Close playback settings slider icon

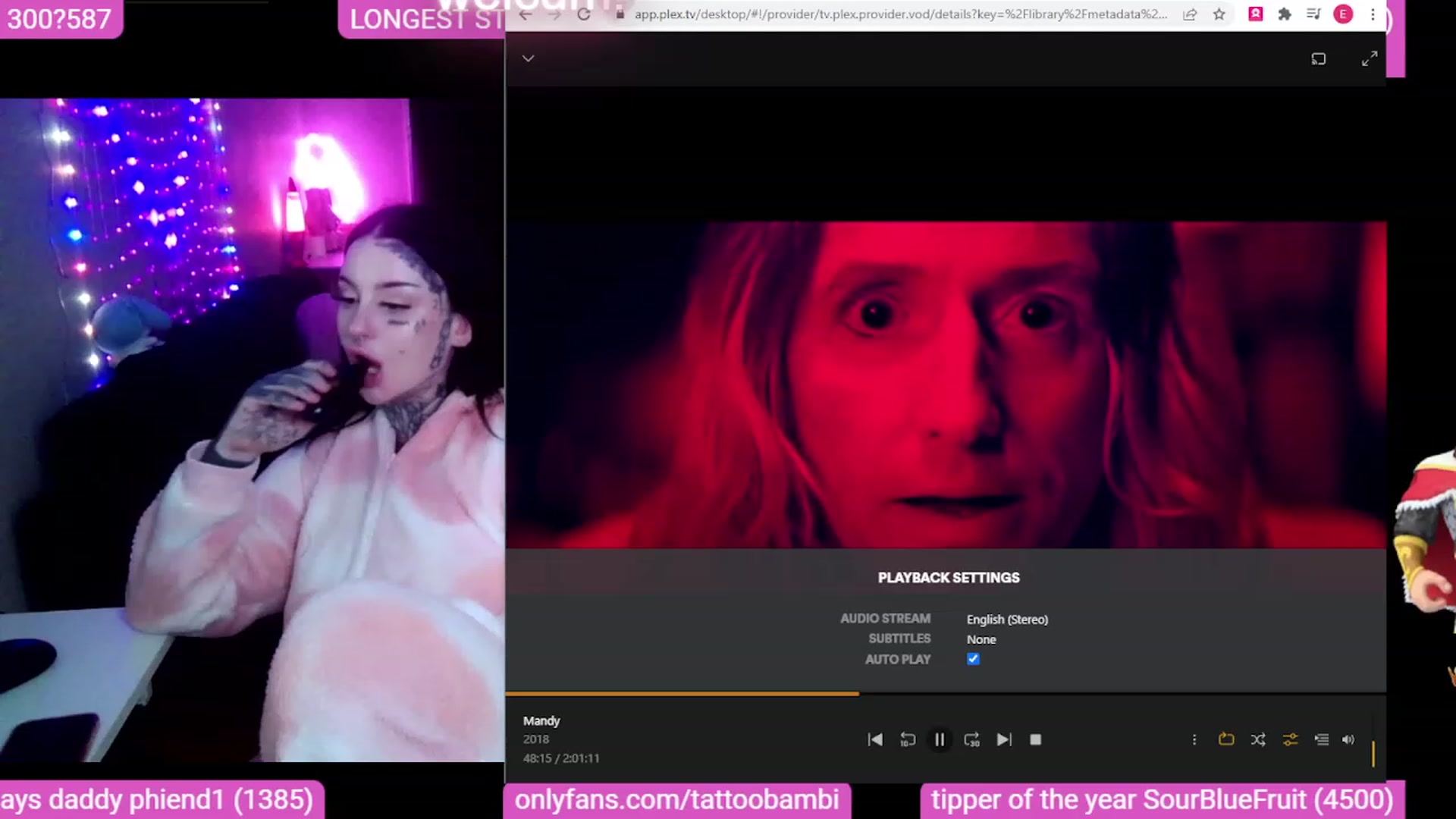1290,739
